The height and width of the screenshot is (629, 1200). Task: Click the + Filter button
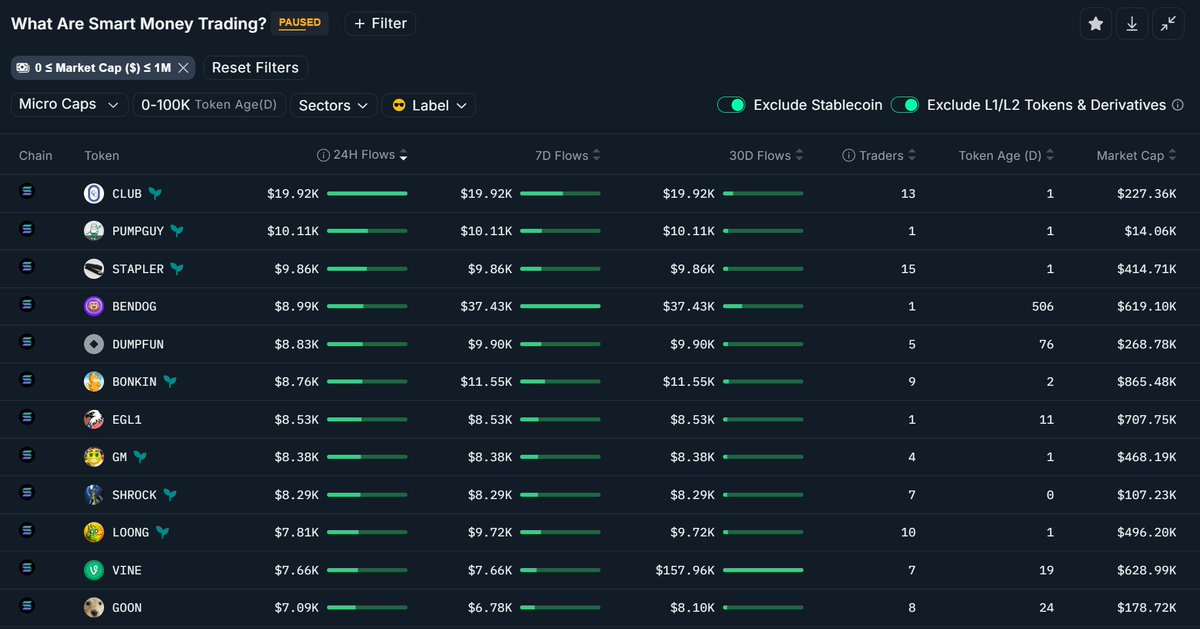click(380, 22)
